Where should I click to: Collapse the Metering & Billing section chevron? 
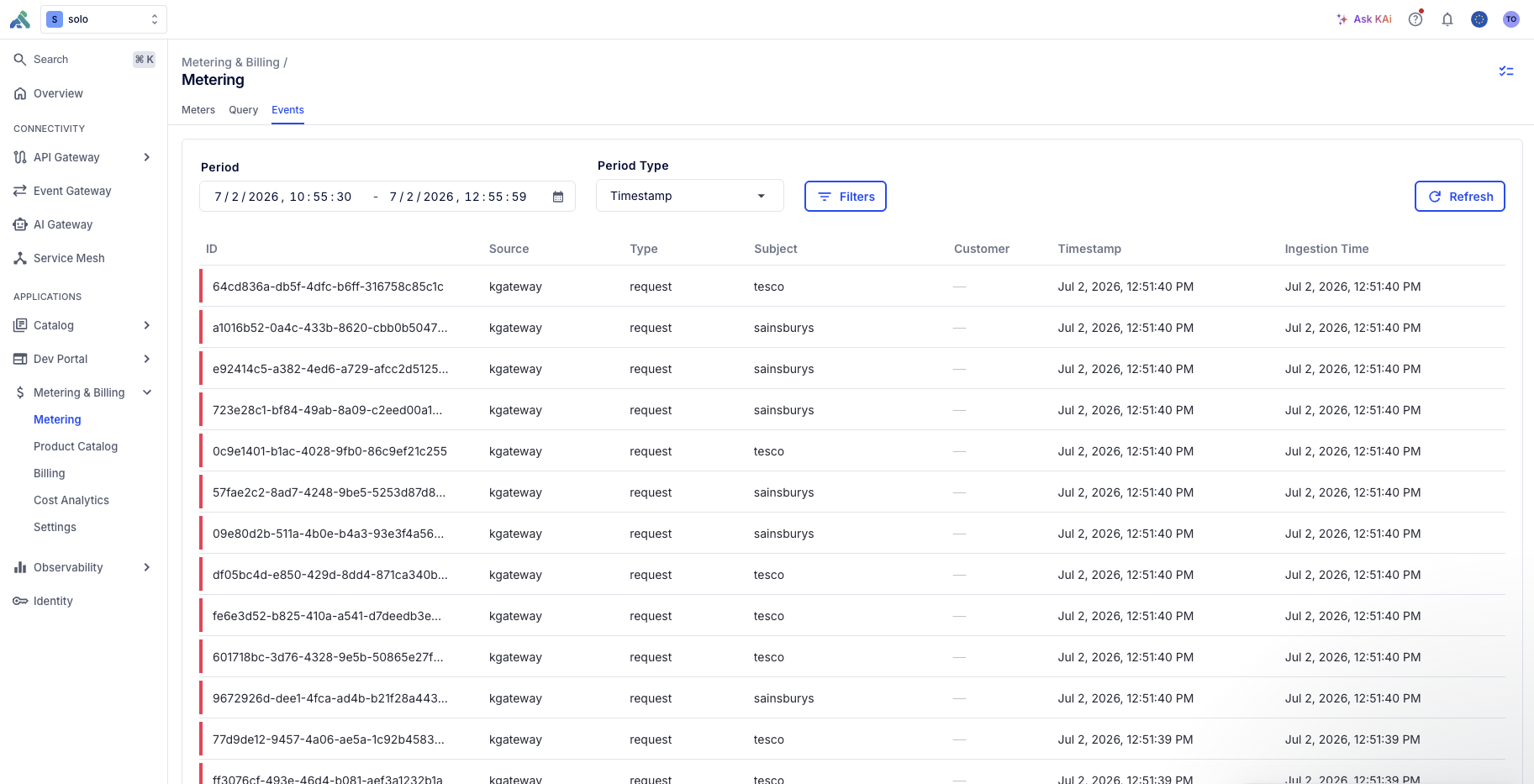click(147, 392)
